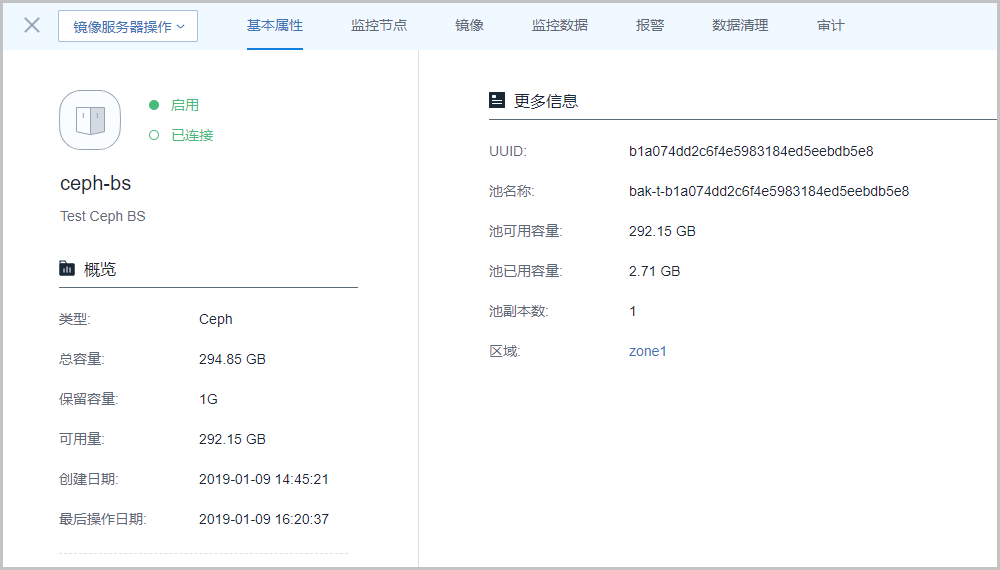
Task: Open the 监控节点 tab
Action: [x=379, y=25]
